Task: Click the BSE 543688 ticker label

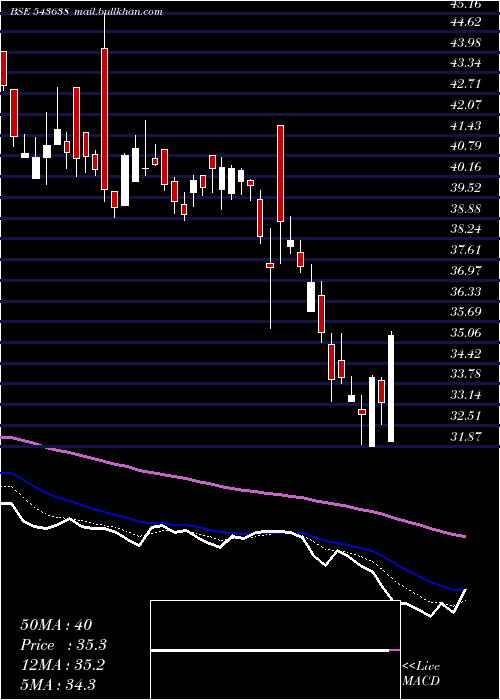Action: [39, 12]
